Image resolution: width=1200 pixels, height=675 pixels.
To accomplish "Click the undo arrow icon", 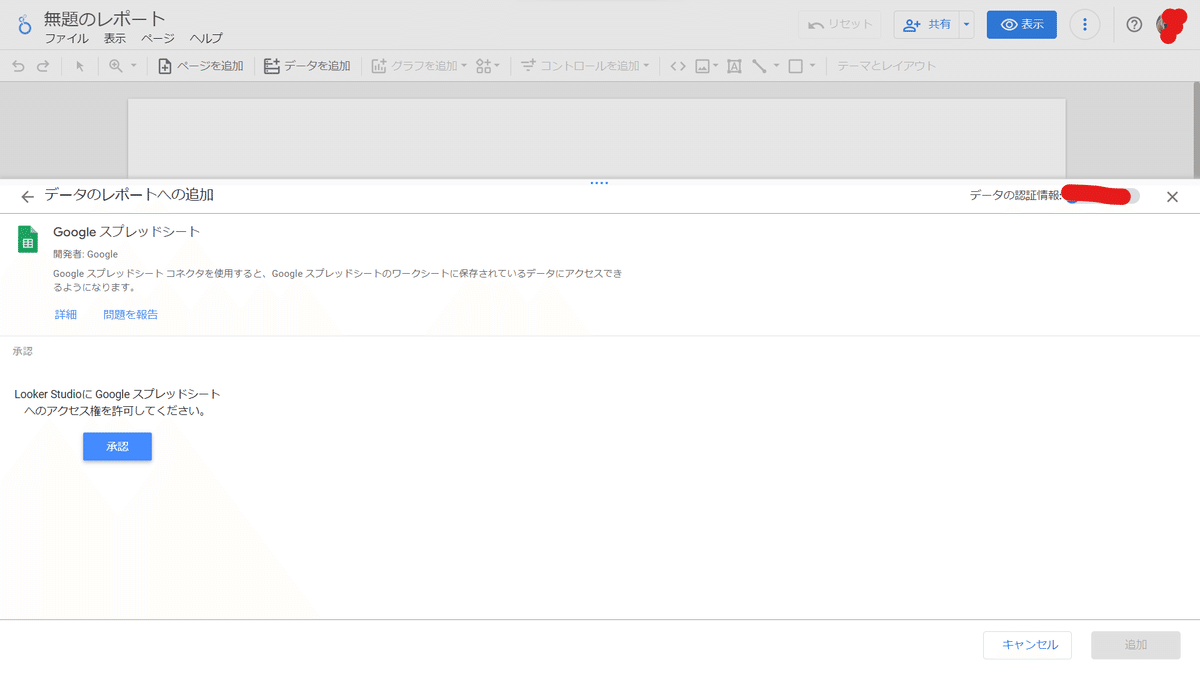I will point(18,66).
